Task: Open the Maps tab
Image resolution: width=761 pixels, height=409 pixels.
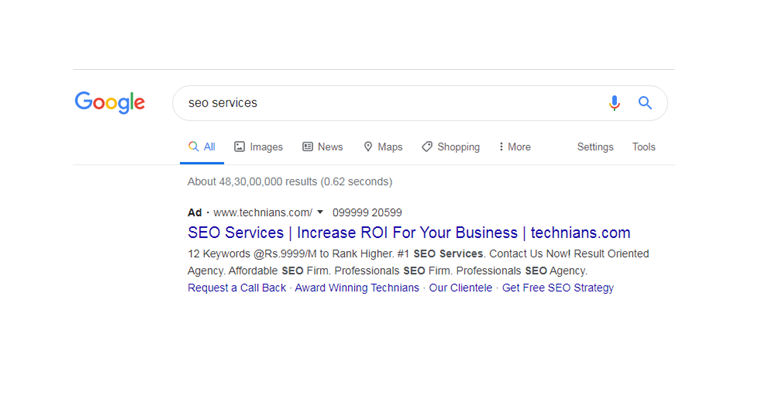Action: click(383, 147)
